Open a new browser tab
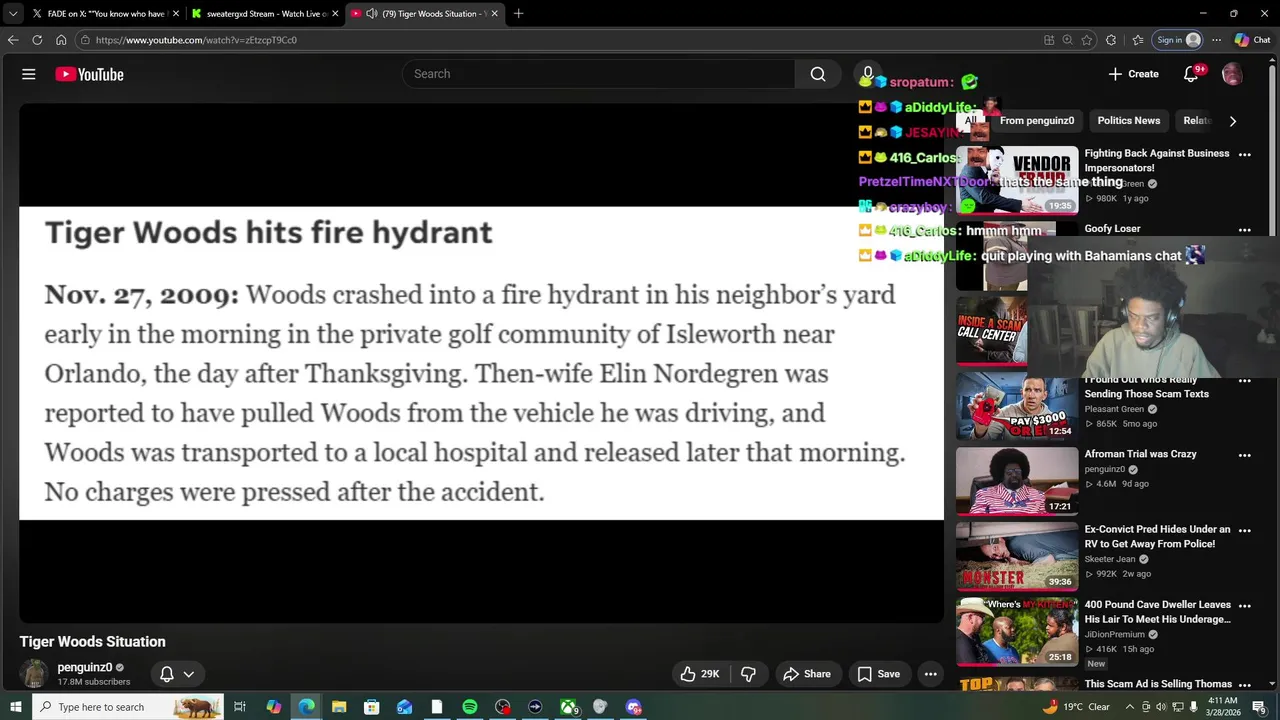The height and width of the screenshot is (720, 1280). coord(518,14)
